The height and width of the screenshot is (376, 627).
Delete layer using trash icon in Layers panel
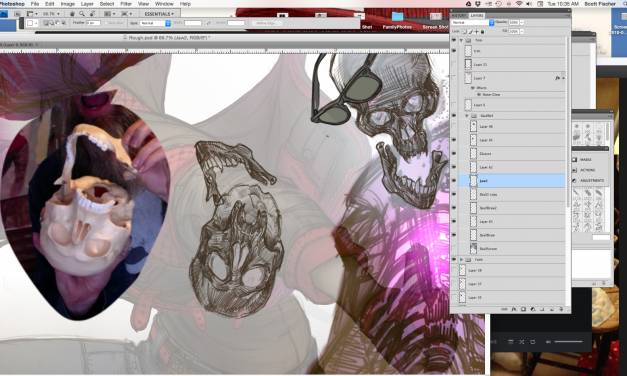(x=561, y=309)
